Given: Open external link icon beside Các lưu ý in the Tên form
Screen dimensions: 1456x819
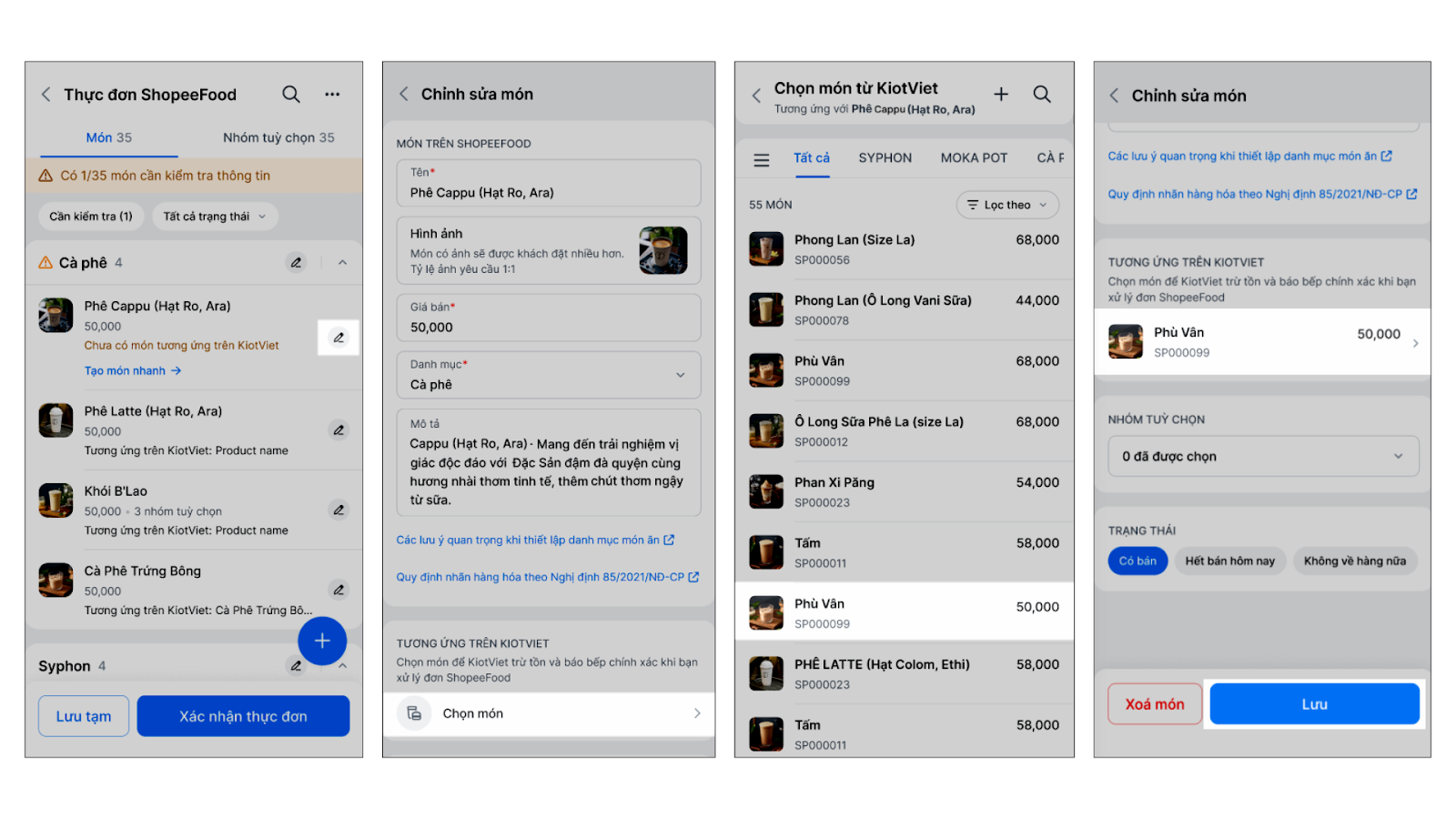Looking at the screenshot, I should [669, 540].
